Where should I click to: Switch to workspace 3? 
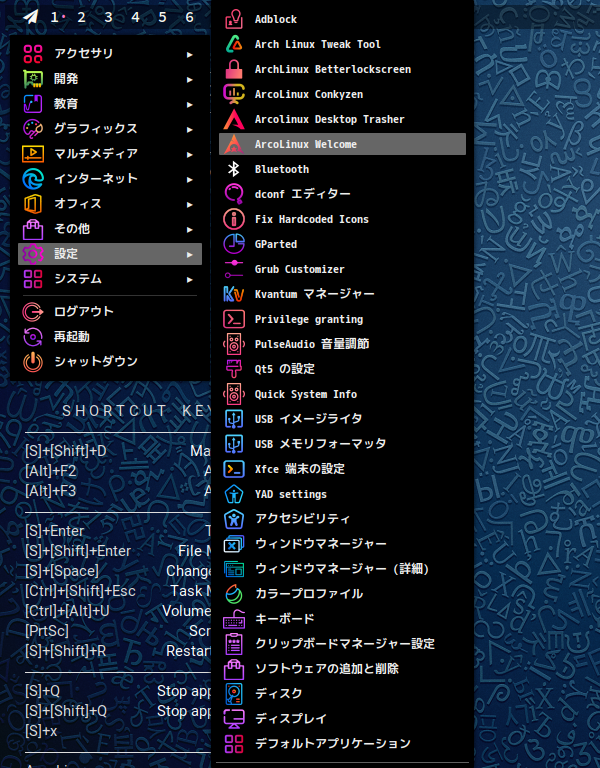(x=108, y=18)
